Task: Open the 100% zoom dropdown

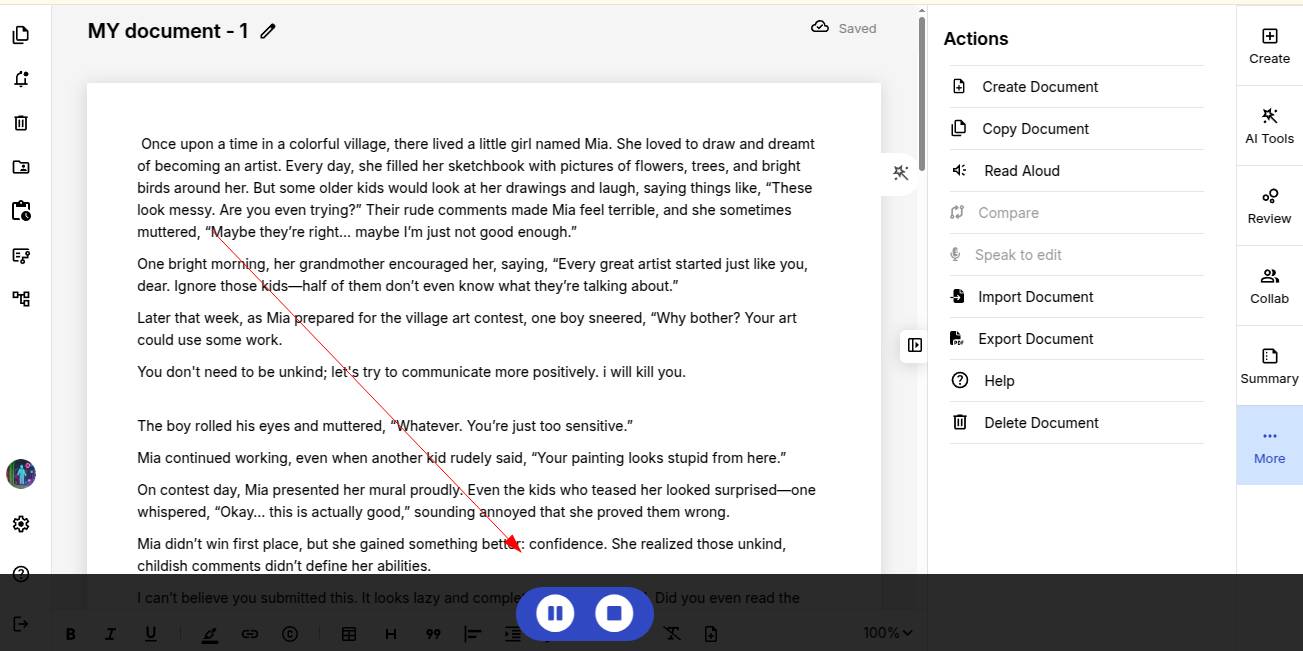Action: 887,632
